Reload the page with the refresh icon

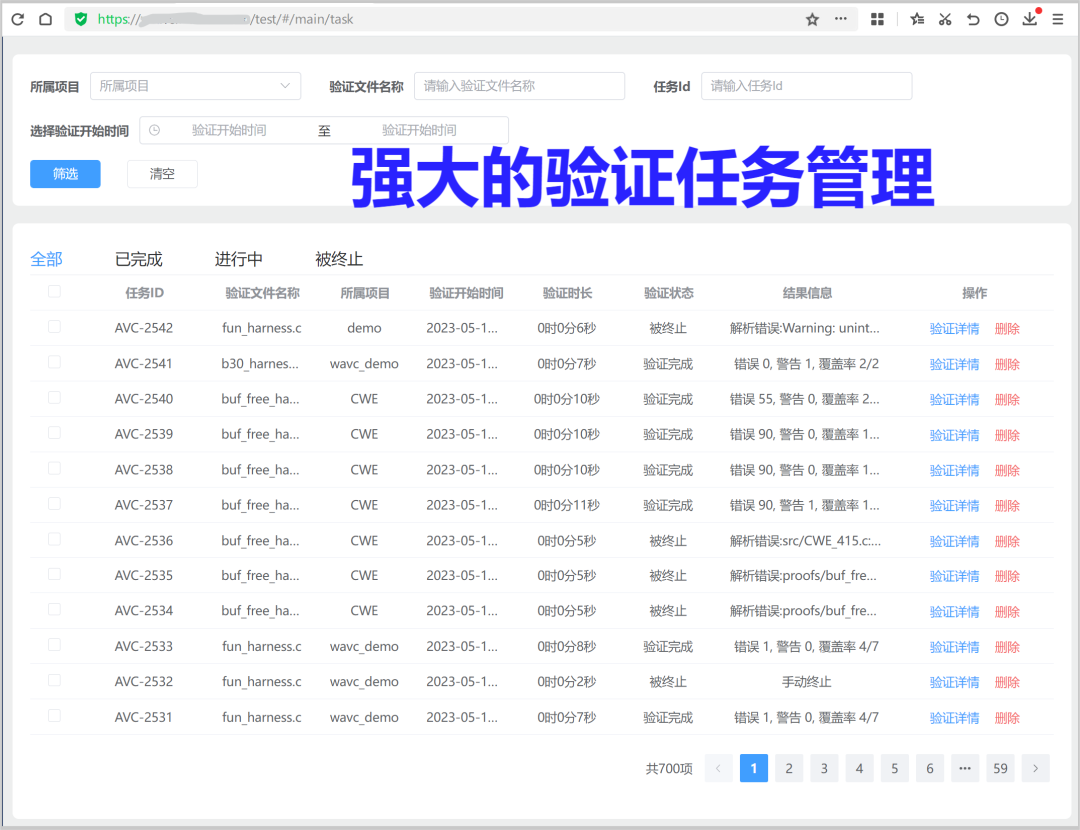pos(16,18)
